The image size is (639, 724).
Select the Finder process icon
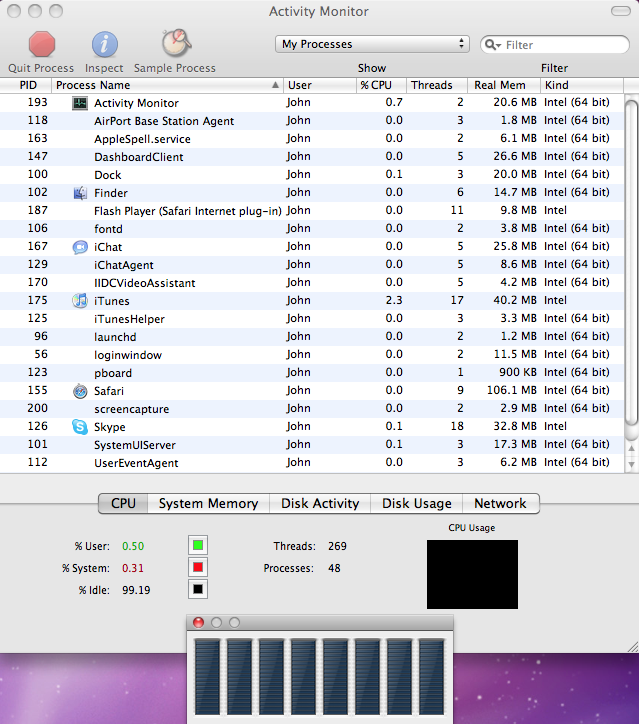click(80, 193)
